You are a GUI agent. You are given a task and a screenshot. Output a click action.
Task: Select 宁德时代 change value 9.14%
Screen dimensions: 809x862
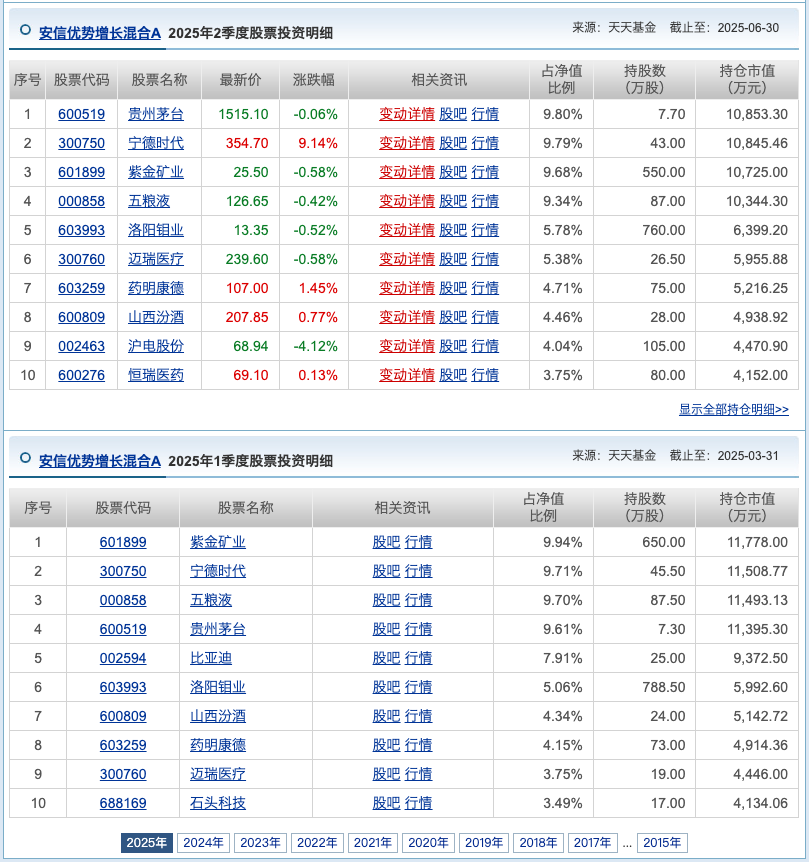[318, 143]
